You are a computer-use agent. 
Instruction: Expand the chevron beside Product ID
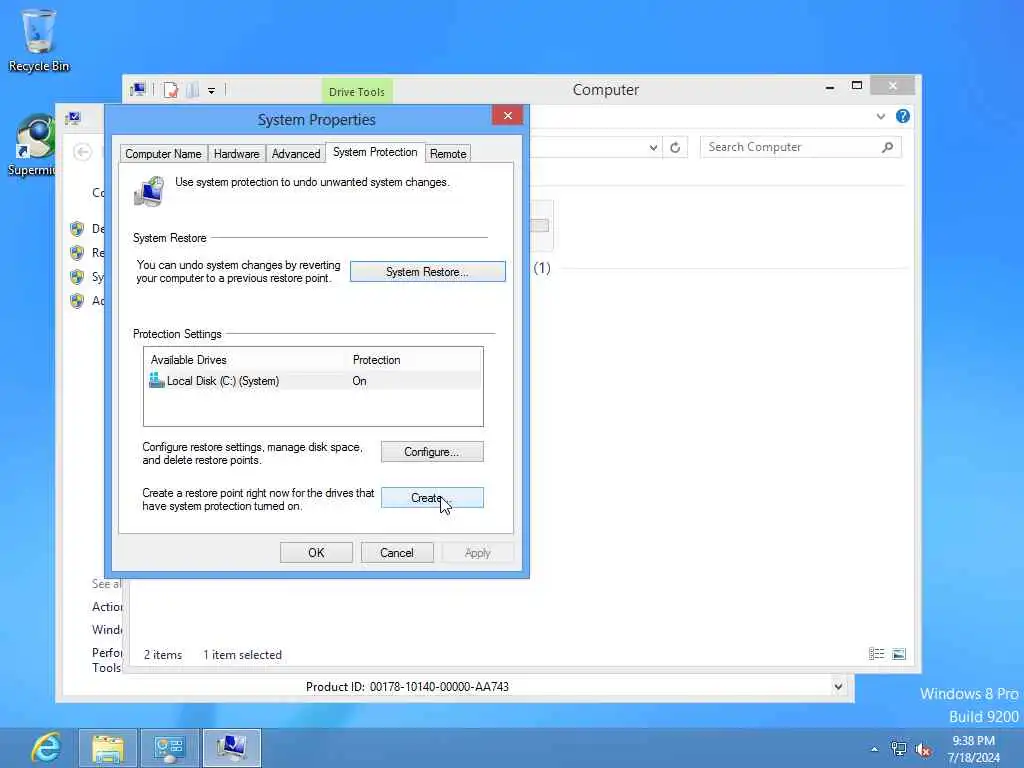click(x=838, y=686)
